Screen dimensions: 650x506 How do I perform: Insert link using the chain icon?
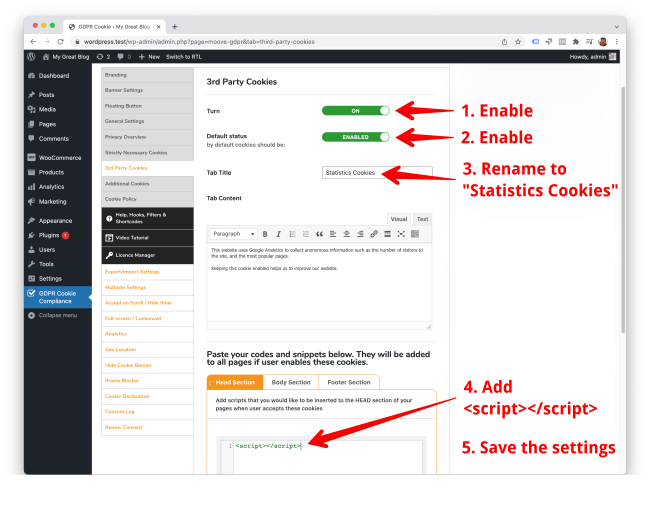click(x=374, y=234)
